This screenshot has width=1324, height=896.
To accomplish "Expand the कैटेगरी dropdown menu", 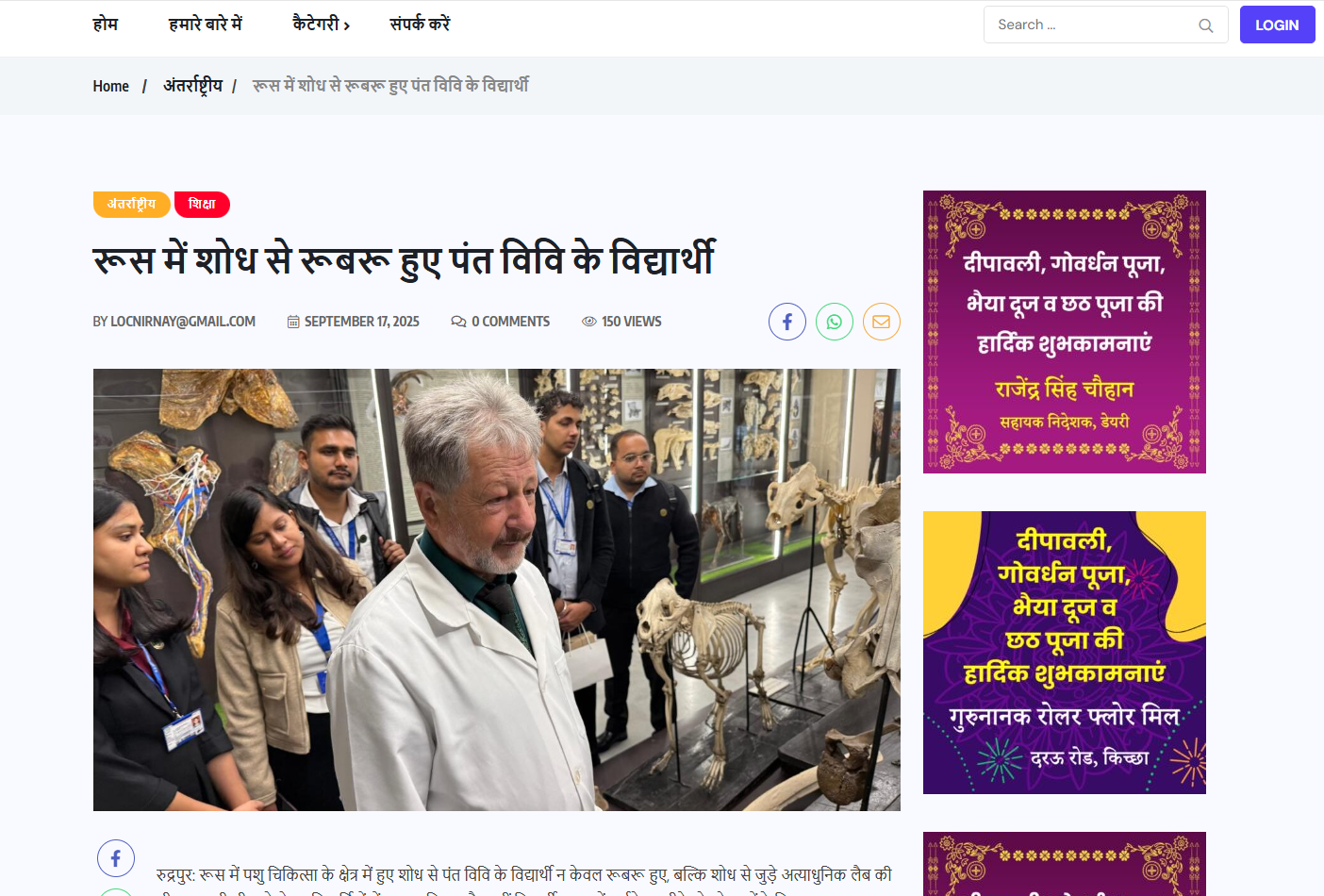I will [x=321, y=25].
